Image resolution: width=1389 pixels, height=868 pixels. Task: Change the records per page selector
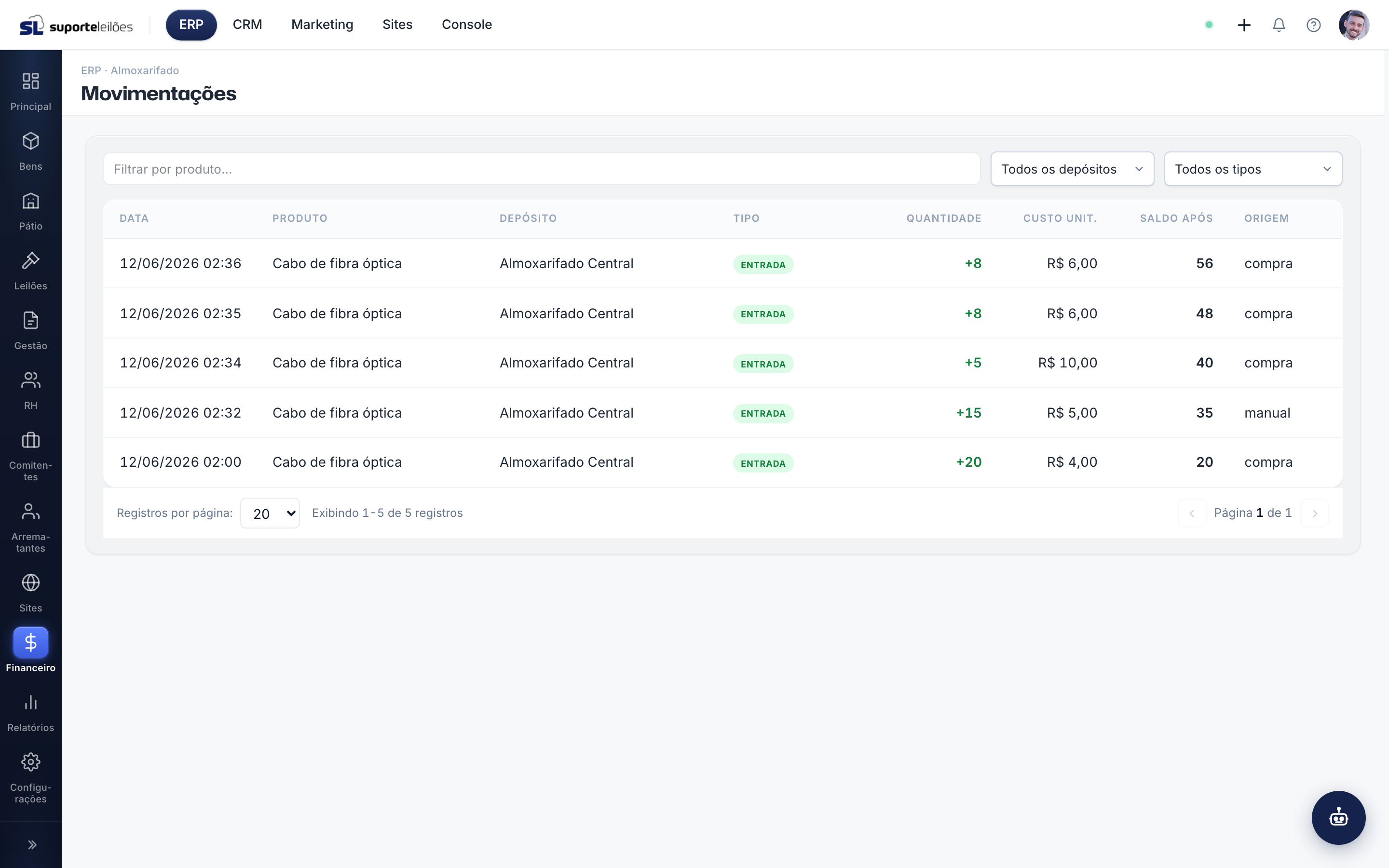point(270,513)
